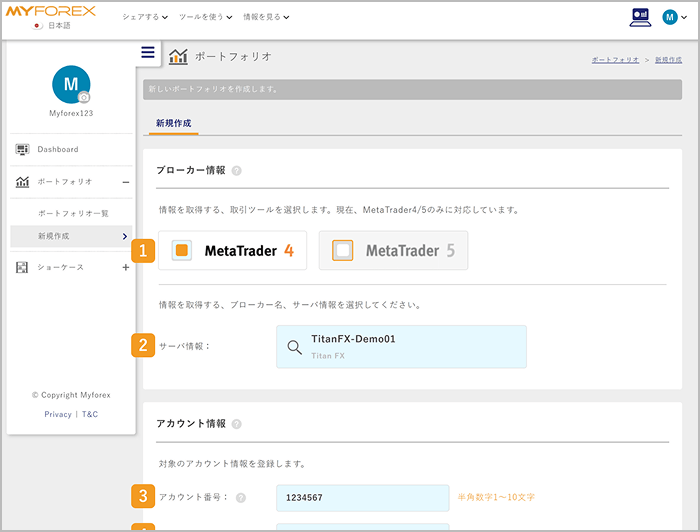Open the user avatar M dropdown in header
The width and height of the screenshot is (700, 532).
click(674, 17)
